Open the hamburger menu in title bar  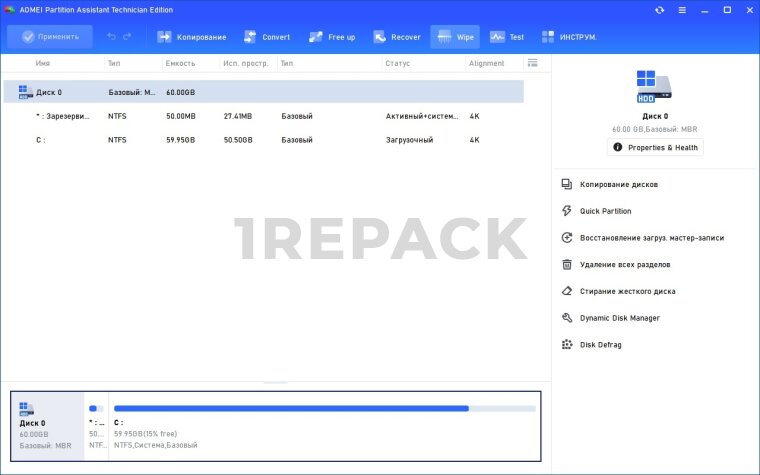(682, 10)
